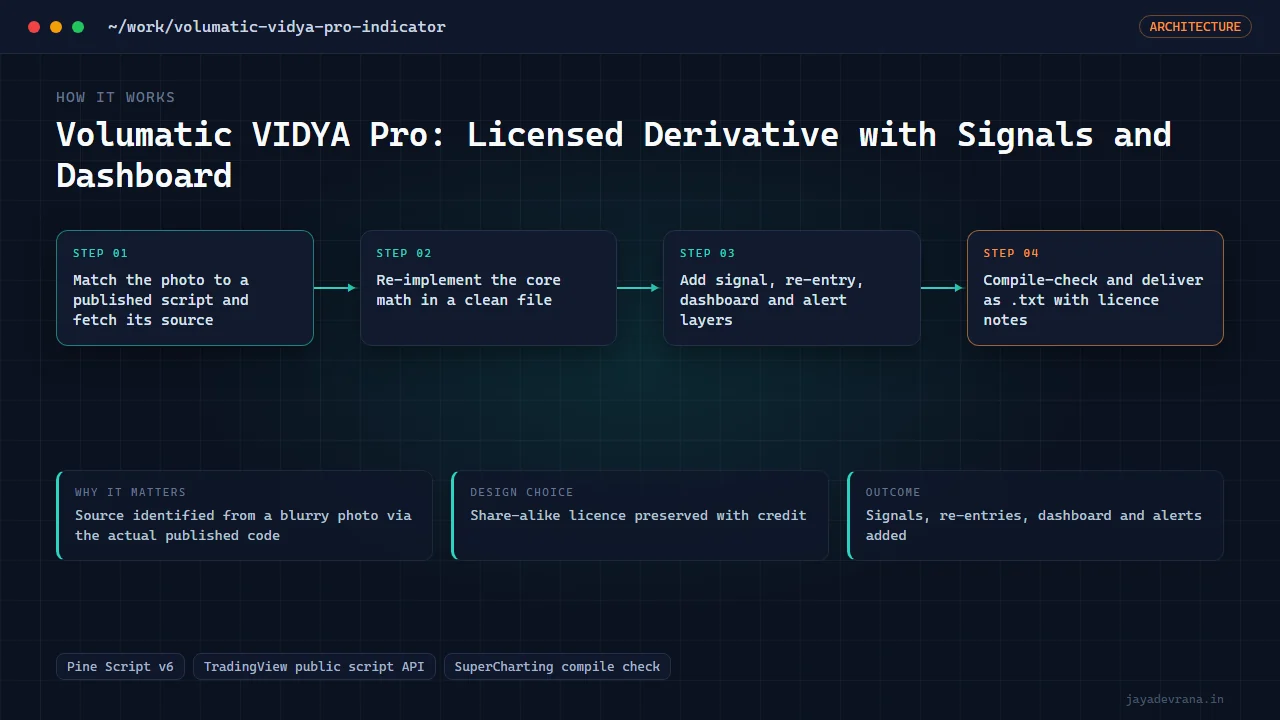Click the red close window dot

pyautogui.click(x=34, y=27)
